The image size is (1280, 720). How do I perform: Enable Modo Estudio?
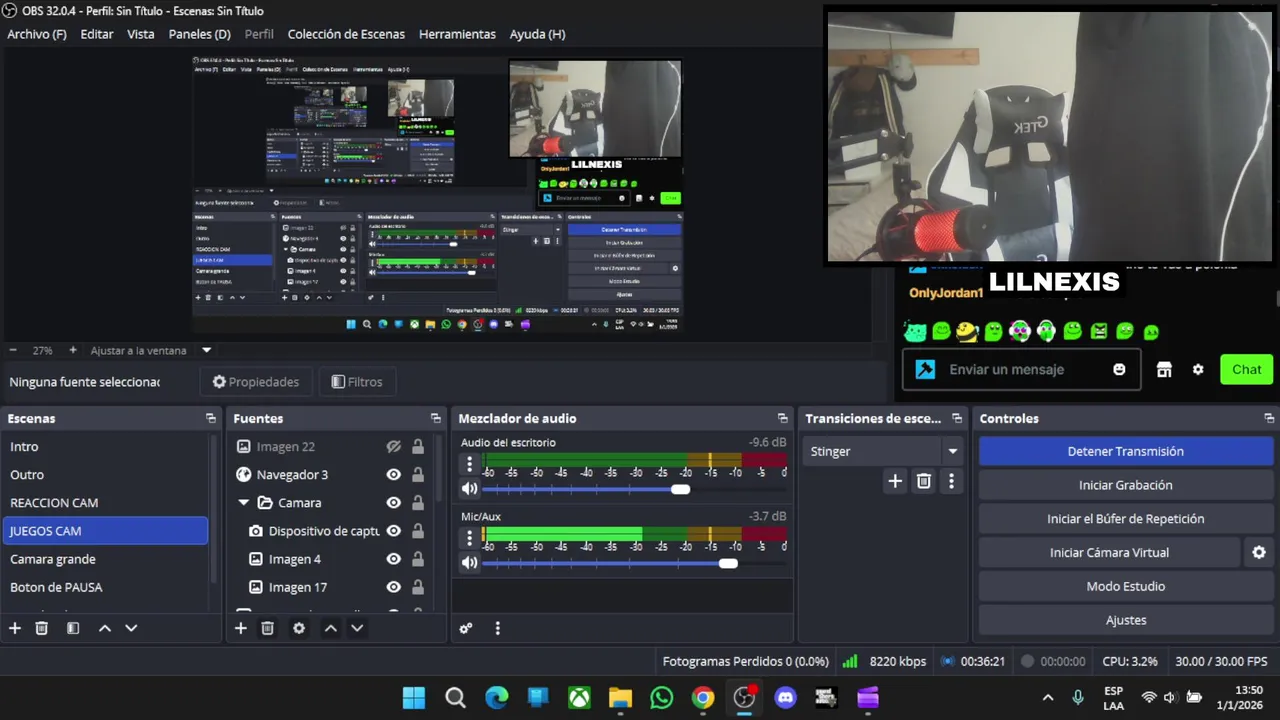[x=1126, y=586]
